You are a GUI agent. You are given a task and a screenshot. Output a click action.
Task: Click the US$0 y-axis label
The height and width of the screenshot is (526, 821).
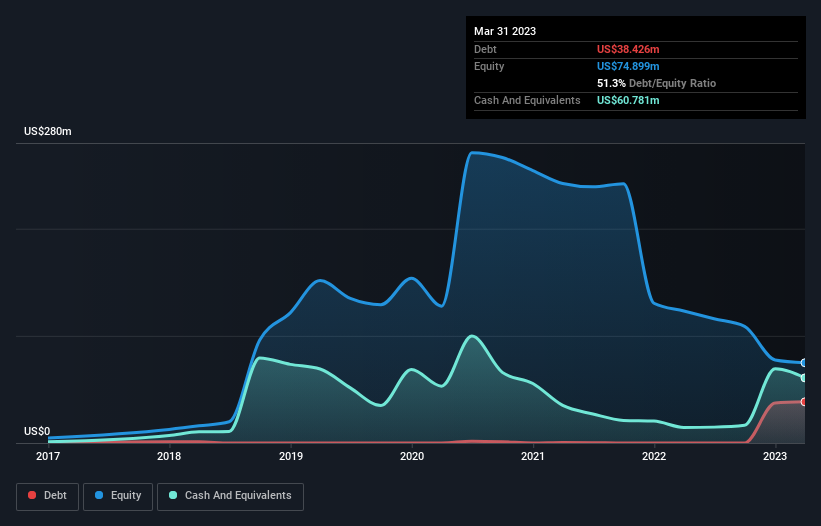(x=37, y=431)
